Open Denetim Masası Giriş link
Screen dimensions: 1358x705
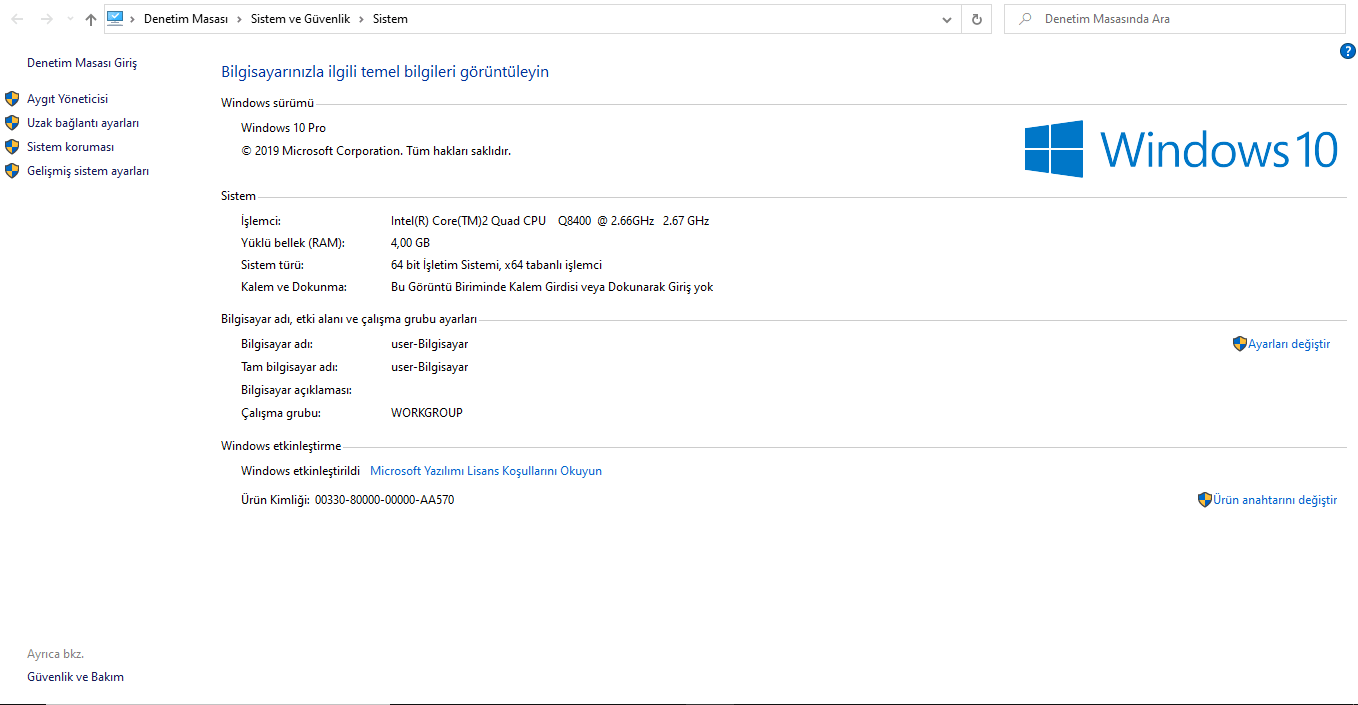(x=82, y=63)
